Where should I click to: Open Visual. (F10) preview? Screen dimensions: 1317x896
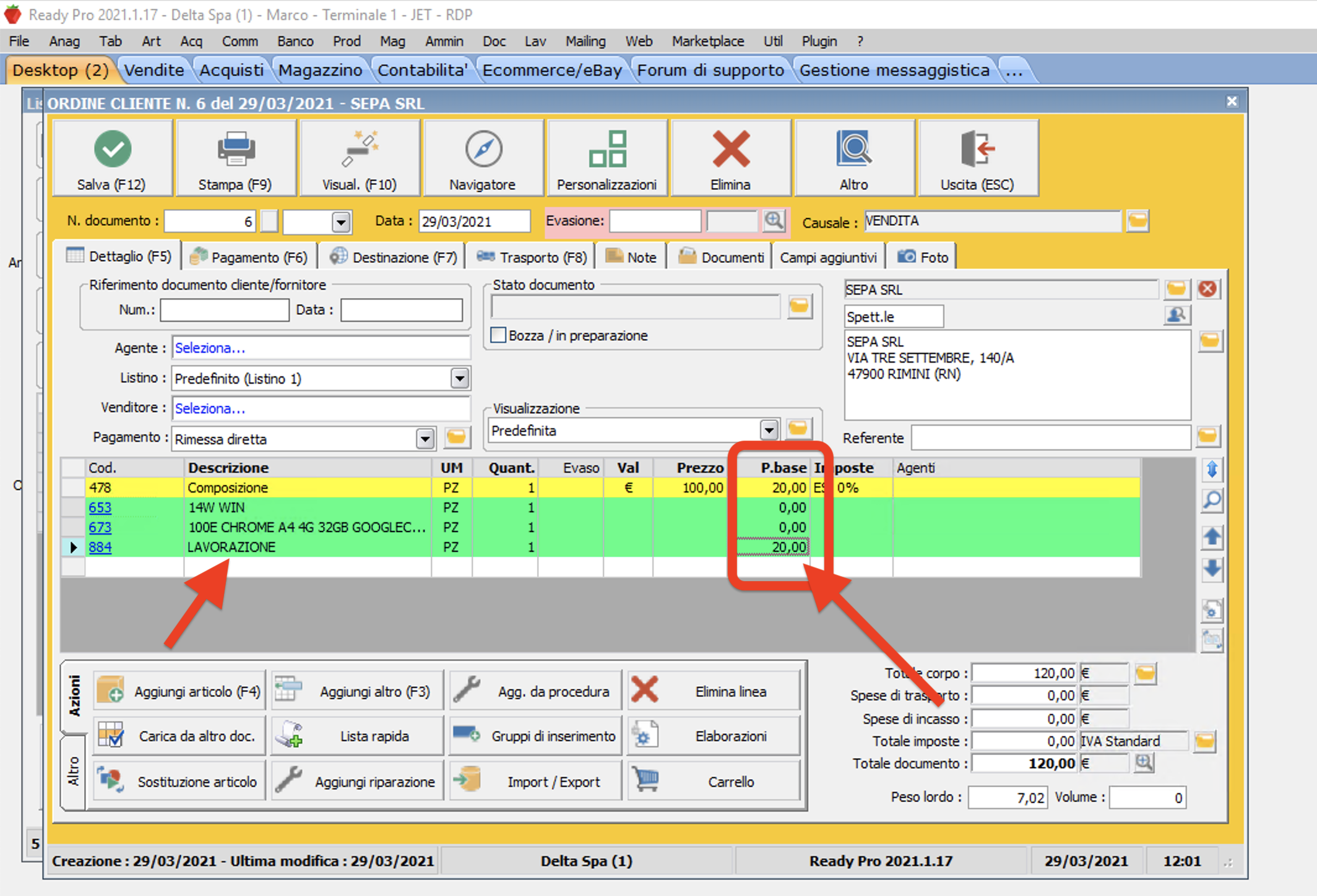tap(360, 158)
